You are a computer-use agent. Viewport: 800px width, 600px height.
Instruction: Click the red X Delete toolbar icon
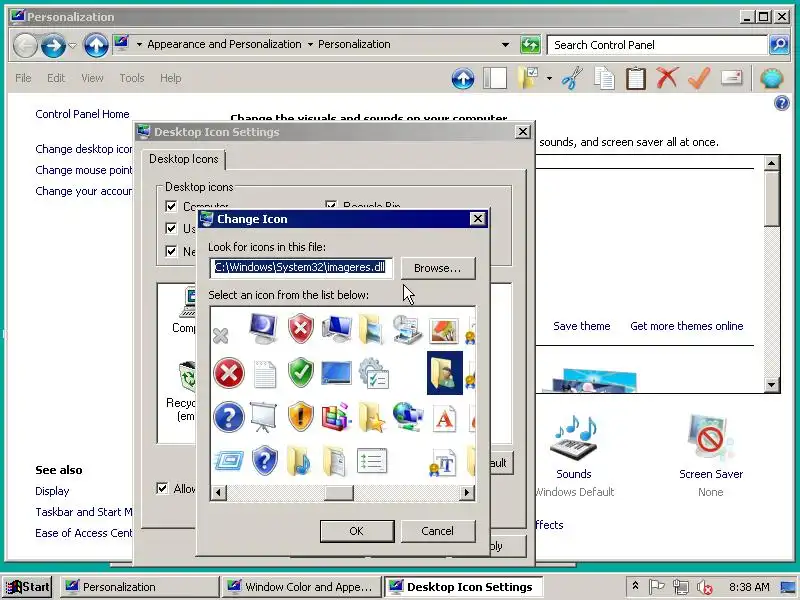[x=667, y=78]
